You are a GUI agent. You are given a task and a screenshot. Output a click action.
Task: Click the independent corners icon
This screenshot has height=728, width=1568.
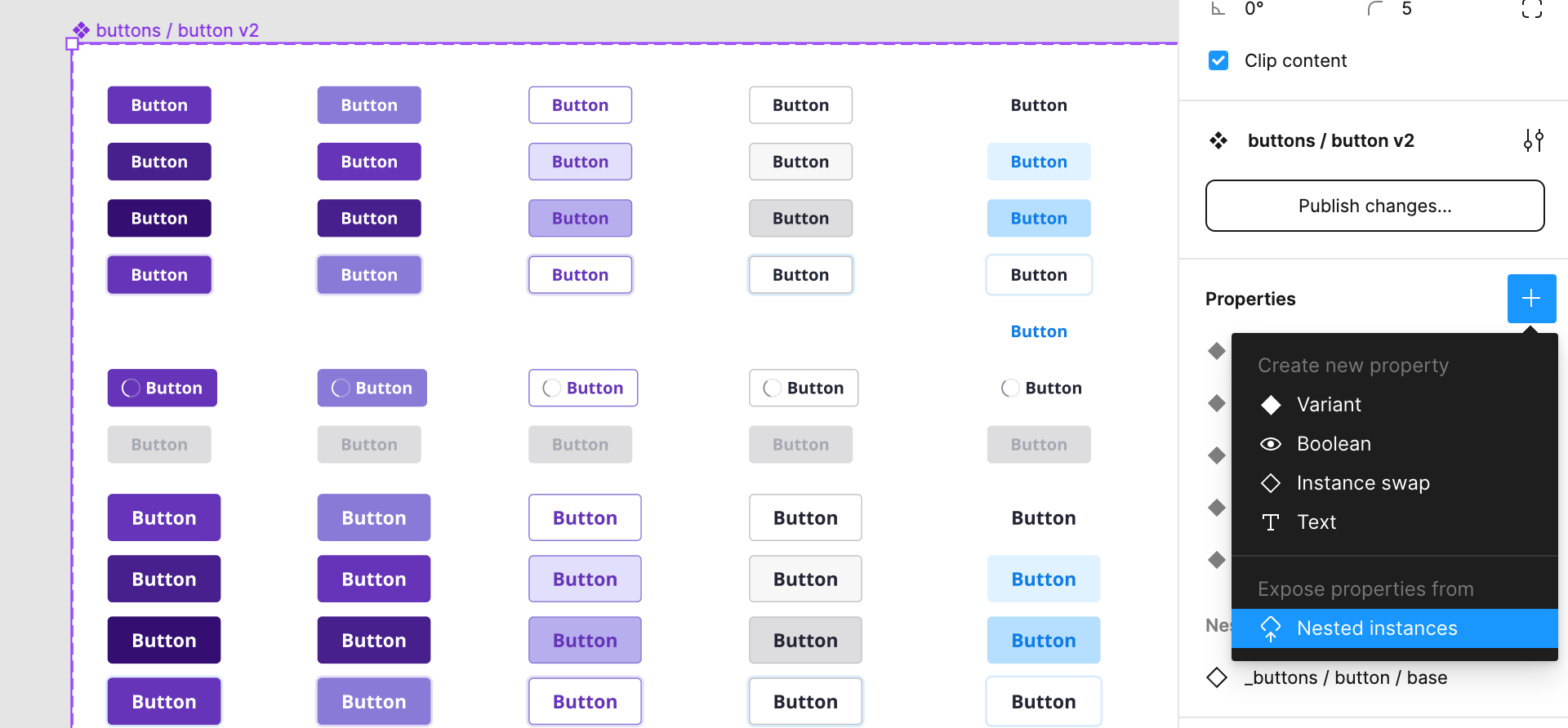(1532, 8)
